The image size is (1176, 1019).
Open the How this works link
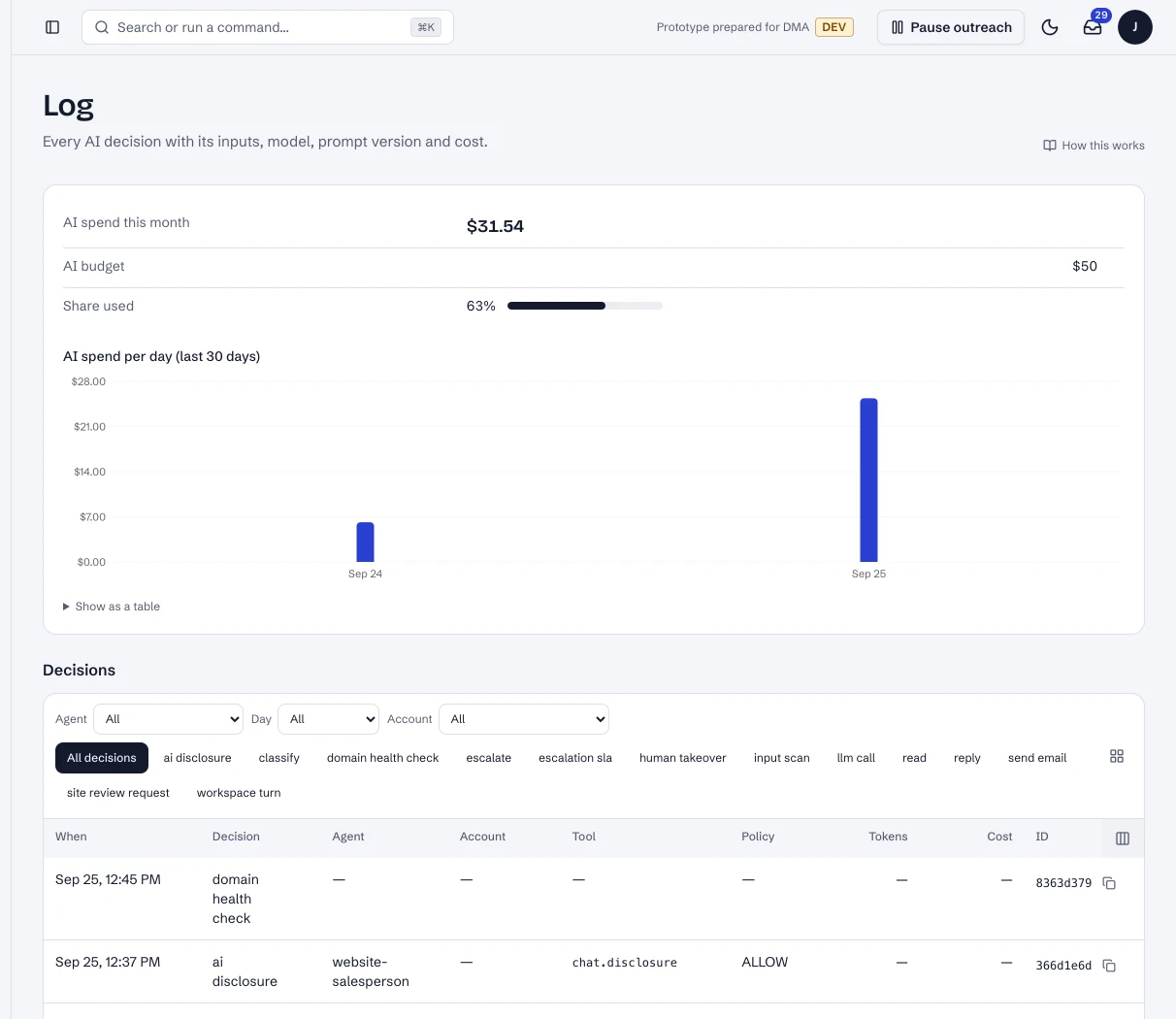pos(1094,146)
